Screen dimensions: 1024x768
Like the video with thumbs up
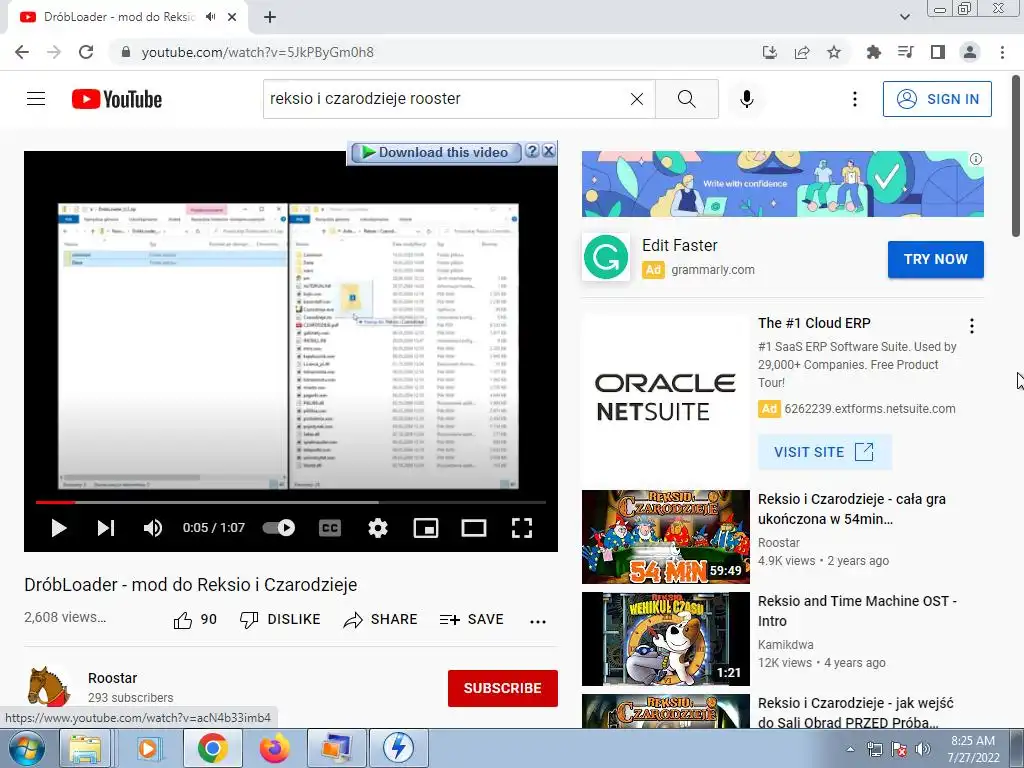coord(195,619)
